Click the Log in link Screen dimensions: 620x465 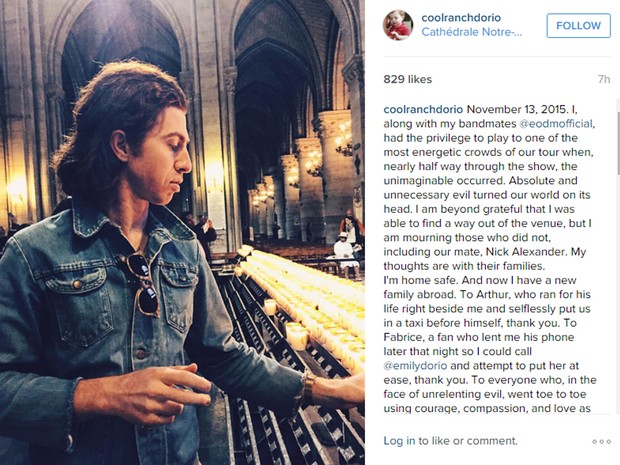tap(399, 441)
